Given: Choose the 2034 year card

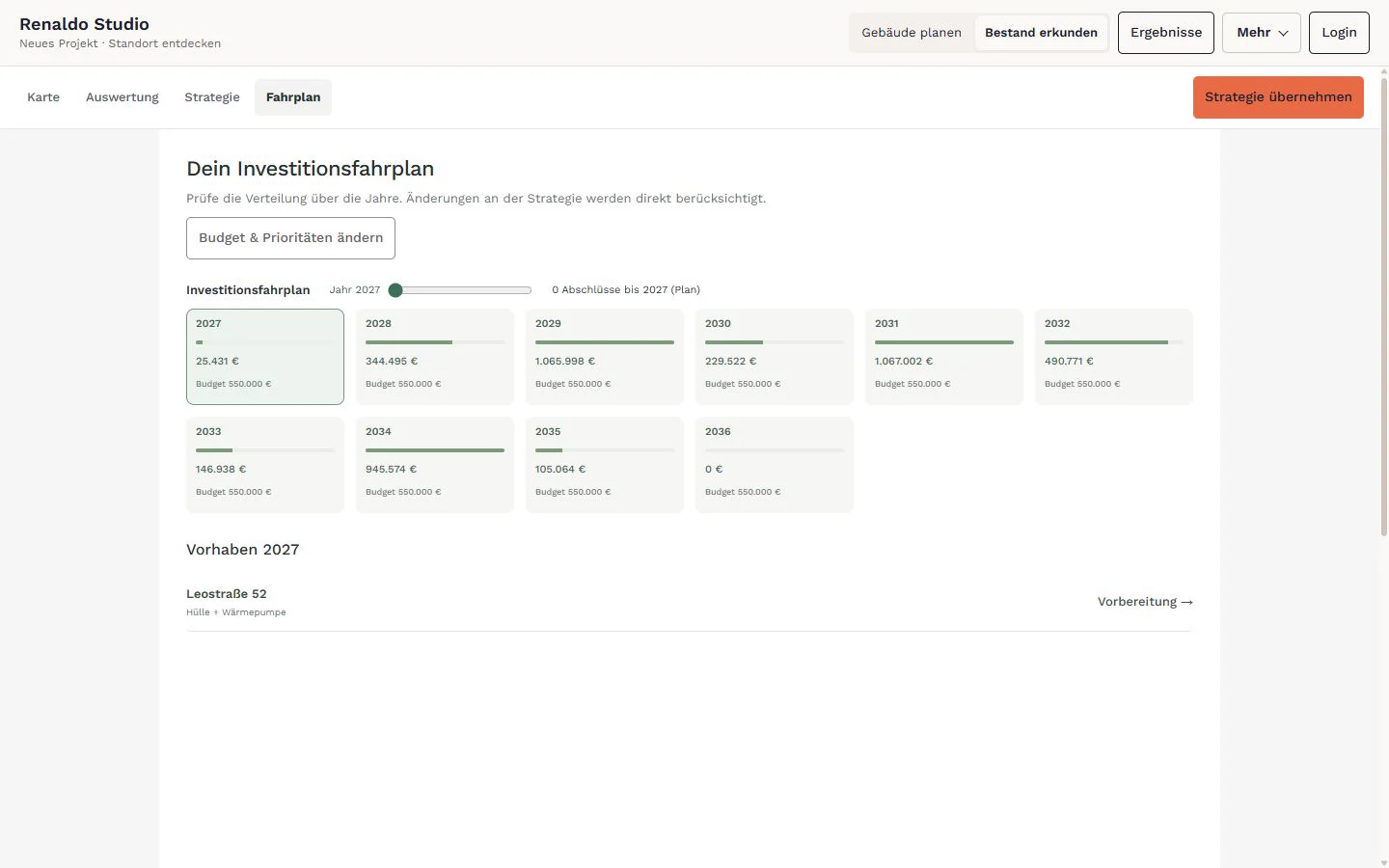Looking at the screenshot, I should tap(435, 465).
